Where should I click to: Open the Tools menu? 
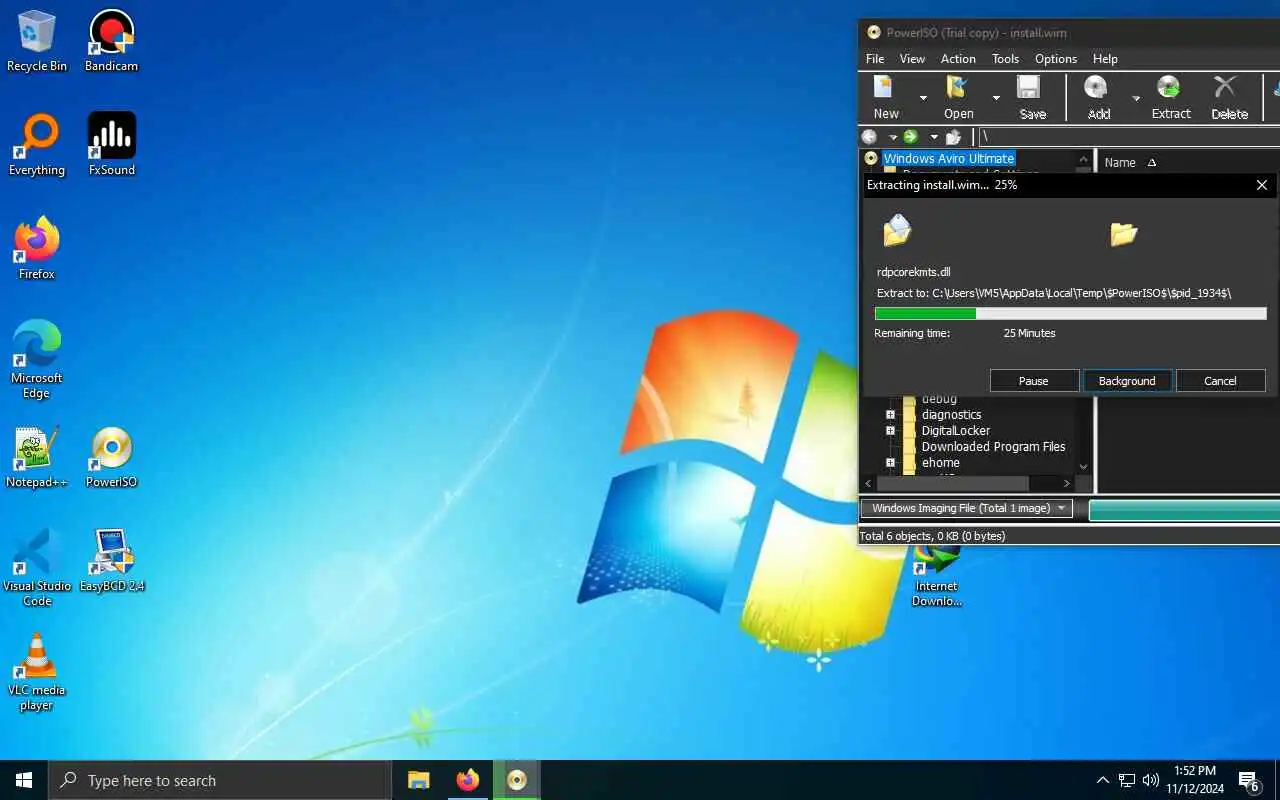point(1005,59)
